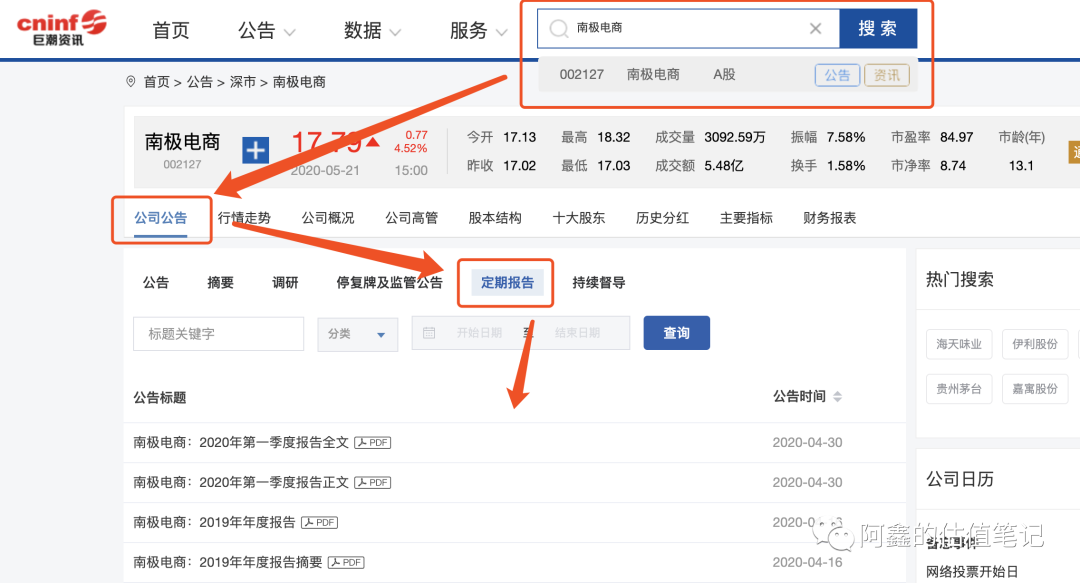Open the 公司高管 tab
This screenshot has width=1080, height=583.
tap(411, 218)
